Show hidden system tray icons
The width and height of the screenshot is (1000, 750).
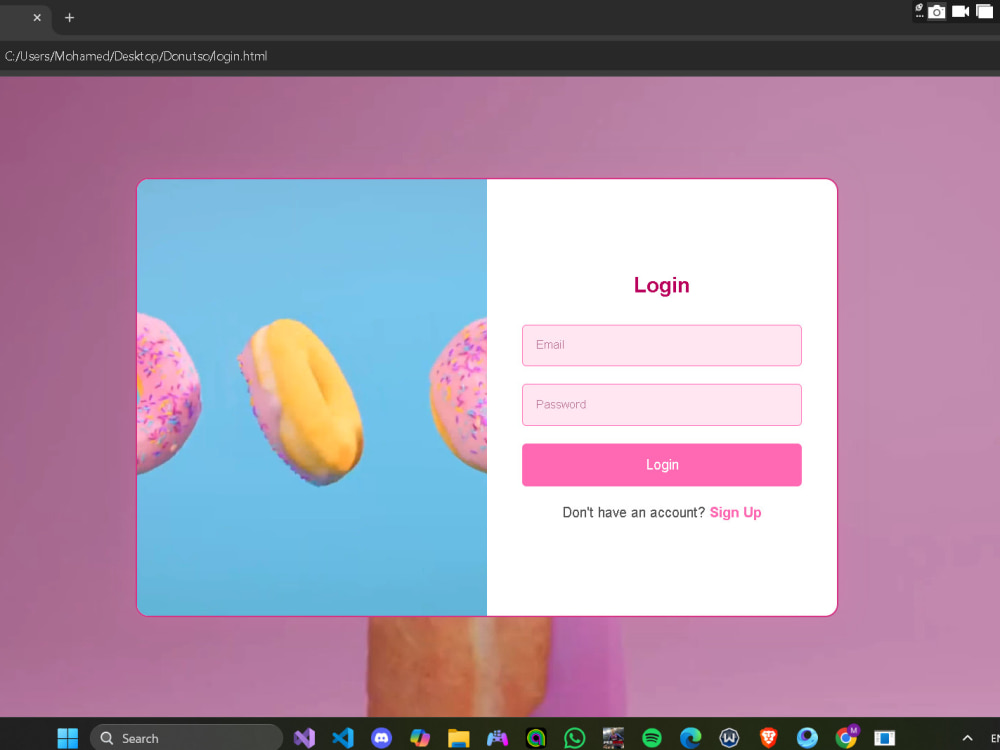click(967, 738)
